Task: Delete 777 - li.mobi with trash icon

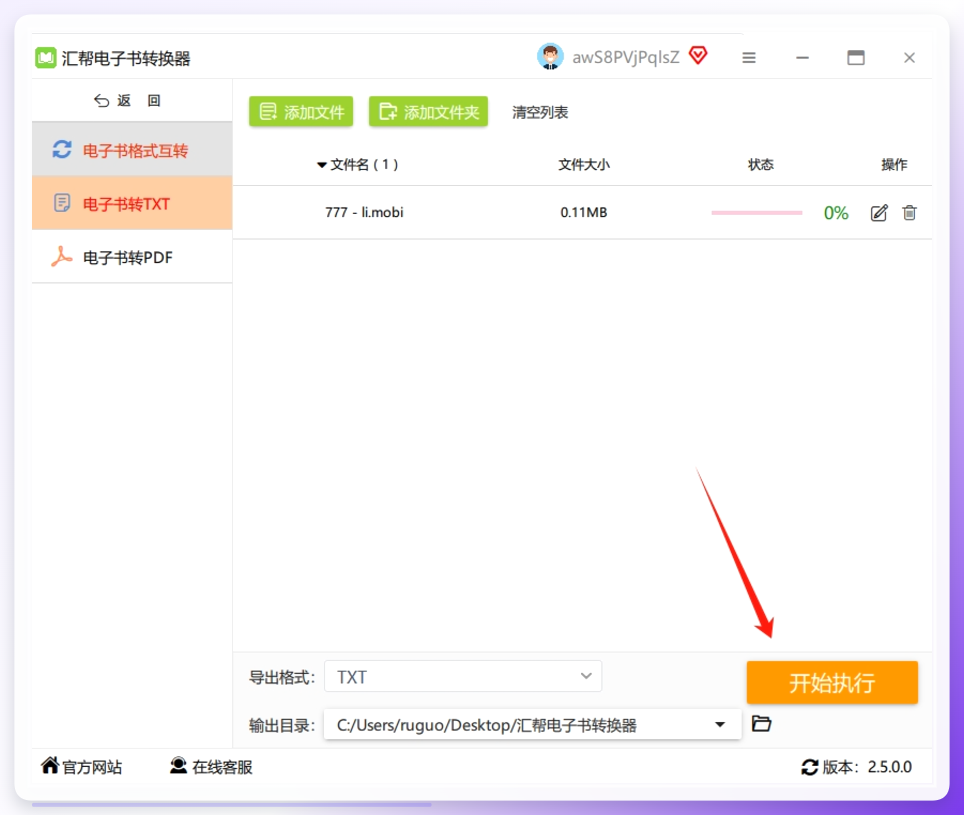Action: (x=909, y=213)
